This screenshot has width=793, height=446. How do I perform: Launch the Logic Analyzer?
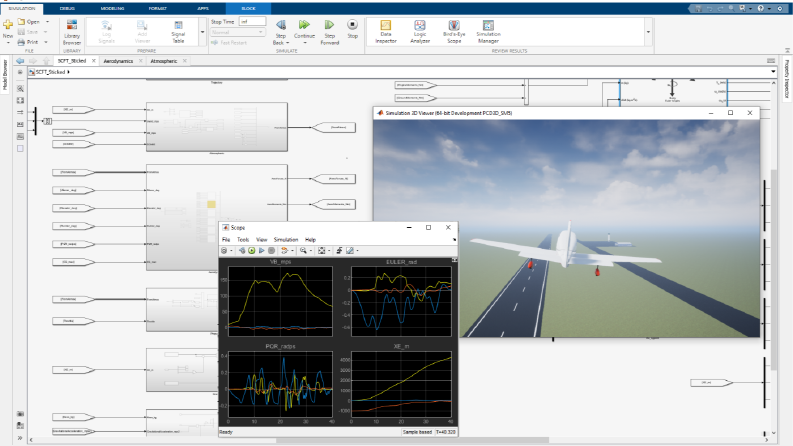[420, 31]
